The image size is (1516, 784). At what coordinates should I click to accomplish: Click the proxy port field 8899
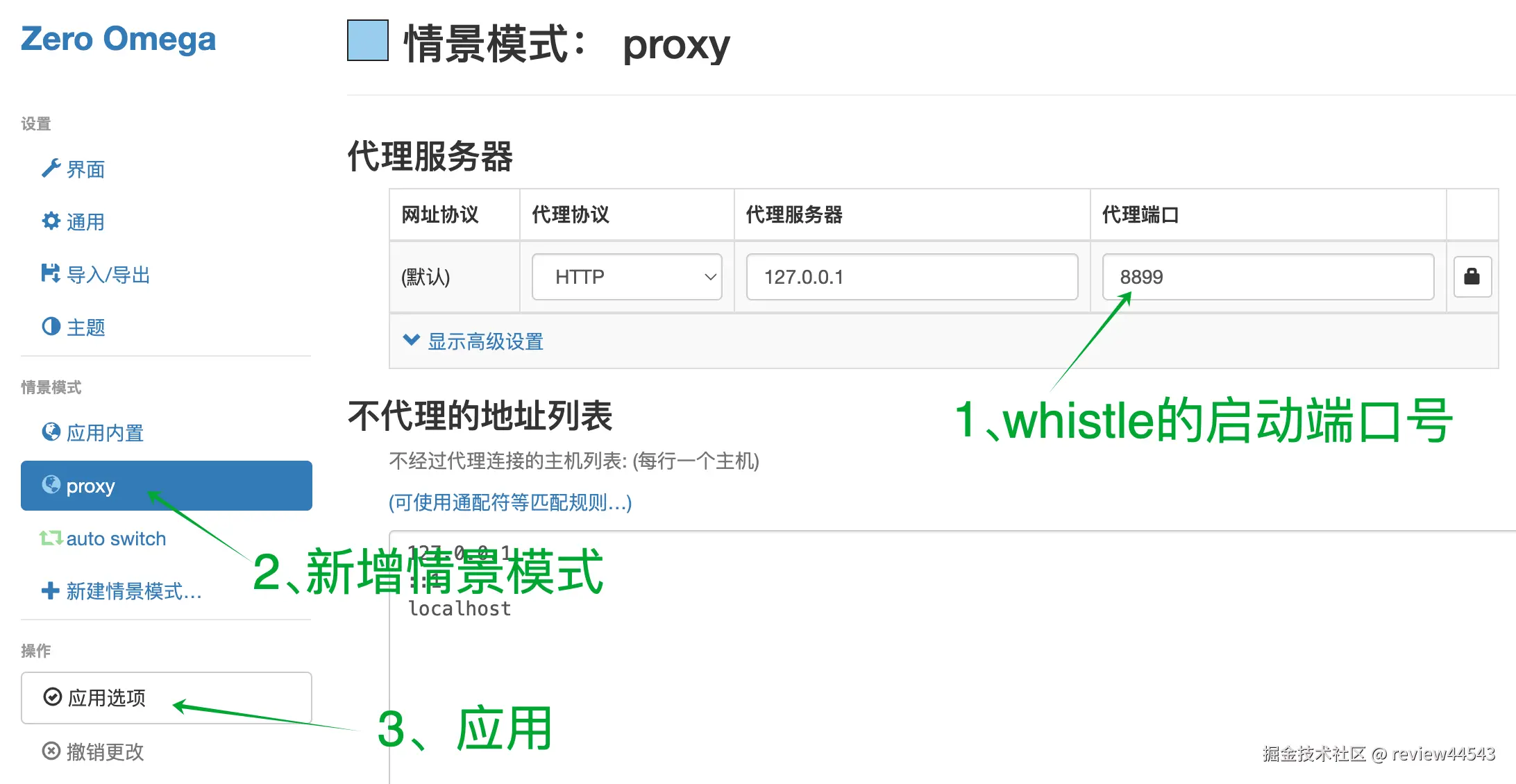click(1268, 277)
